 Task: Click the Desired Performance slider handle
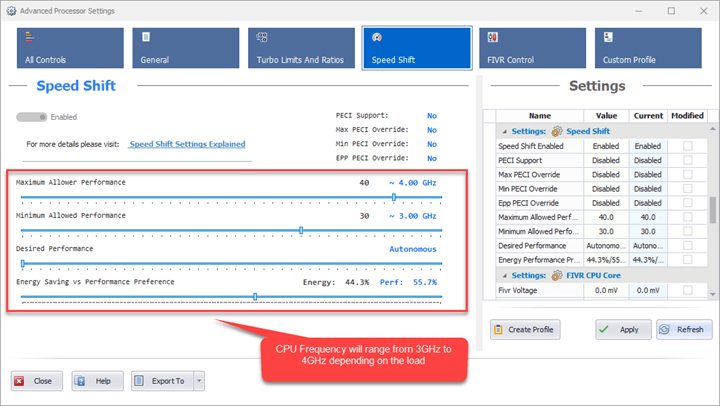click(x=22, y=263)
